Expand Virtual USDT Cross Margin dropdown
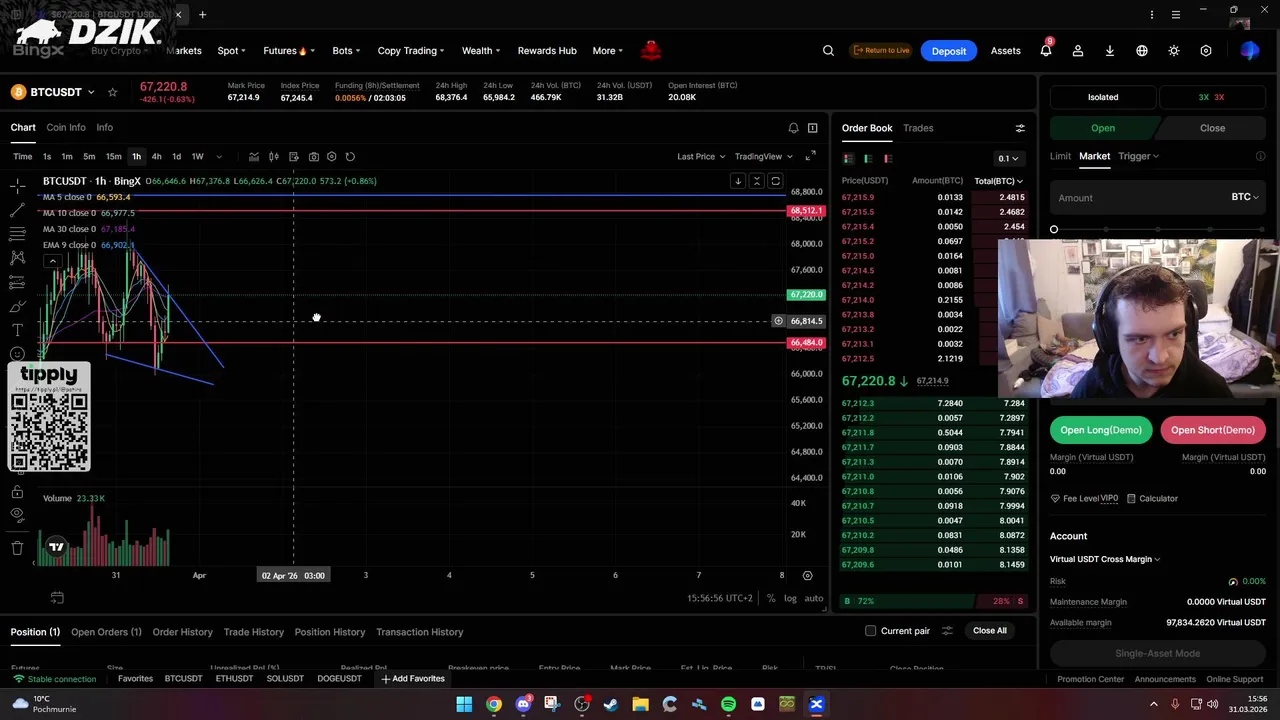Screen dimensions: 1280x720 click(1105, 559)
